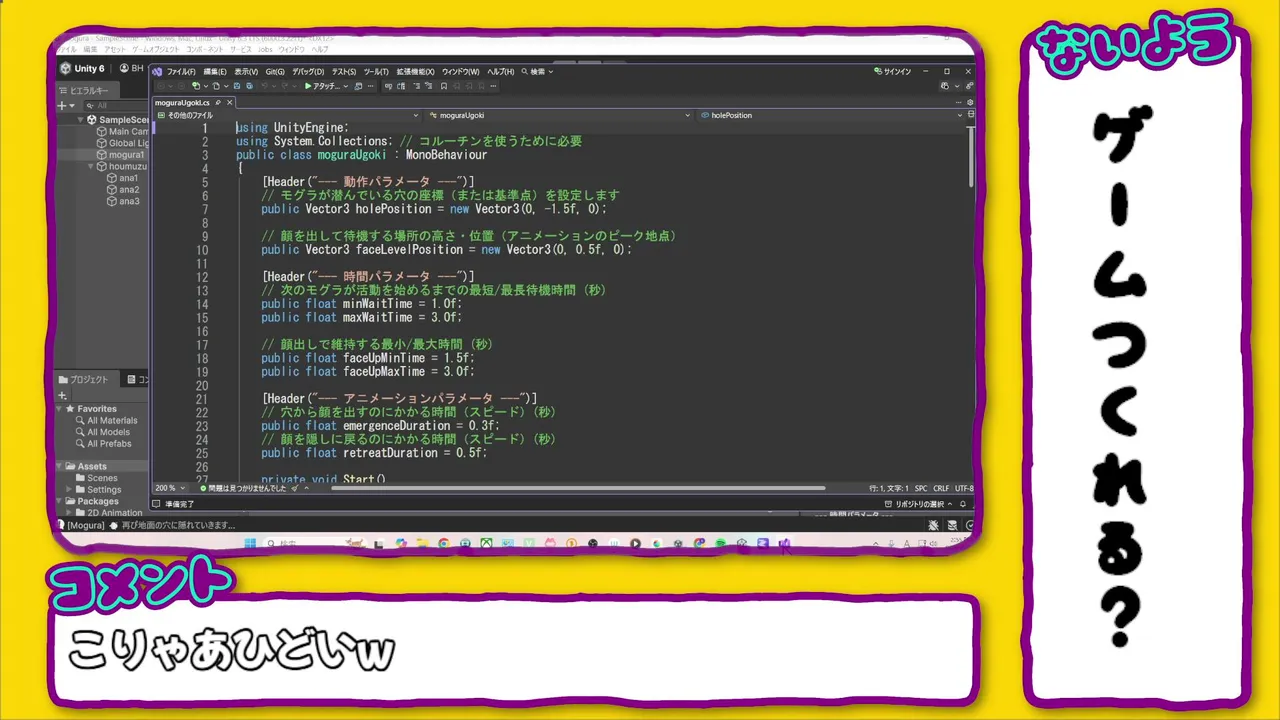The height and width of the screenshot is (720, 1280).
Task: Click the Visual Studio logo icon
Action: (x=157, y=72)
